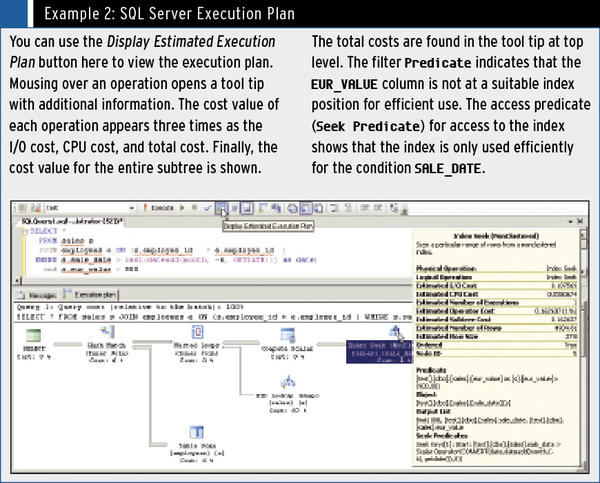This screenshot has height=483, width=600.
Task: Click the Seek Predicates heading in tooltip
Action: coord(442,436)
